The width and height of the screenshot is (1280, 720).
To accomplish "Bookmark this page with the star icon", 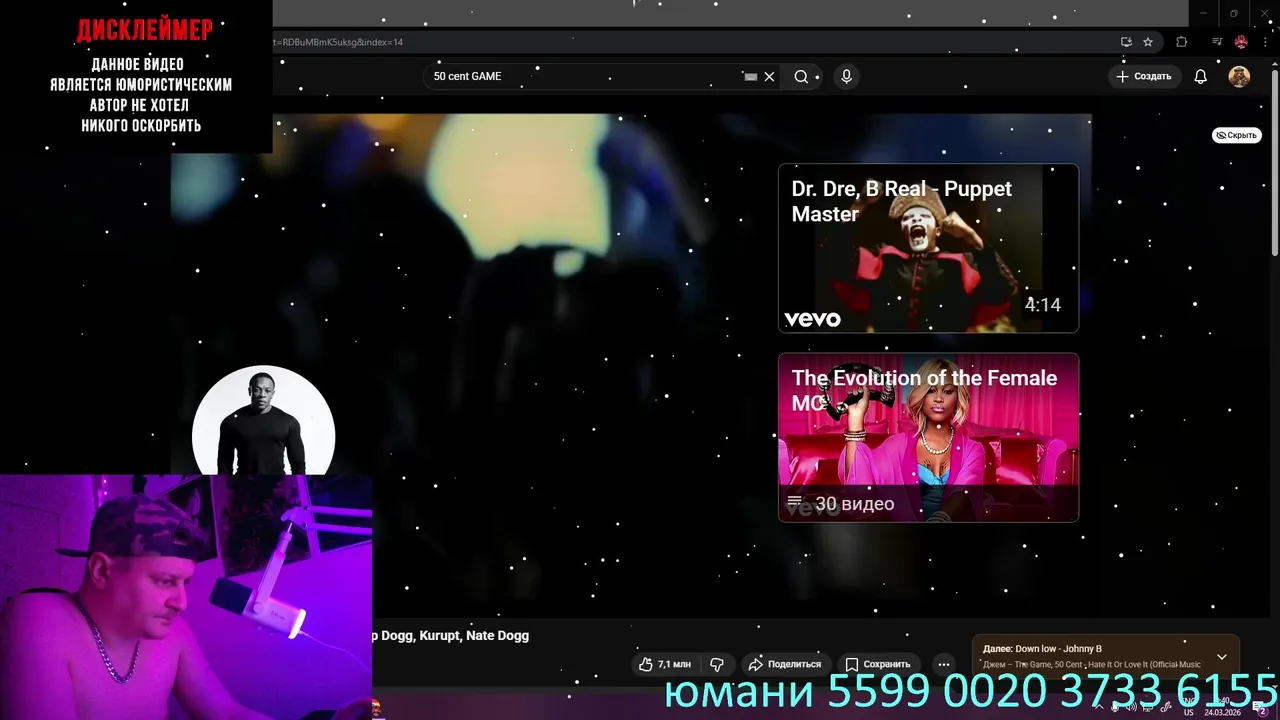I will coord(1148,42).
